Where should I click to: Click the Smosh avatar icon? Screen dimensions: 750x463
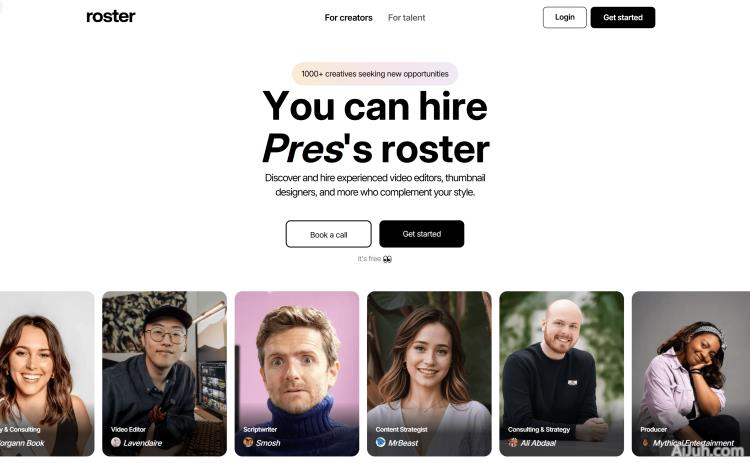tap(248, 442)
